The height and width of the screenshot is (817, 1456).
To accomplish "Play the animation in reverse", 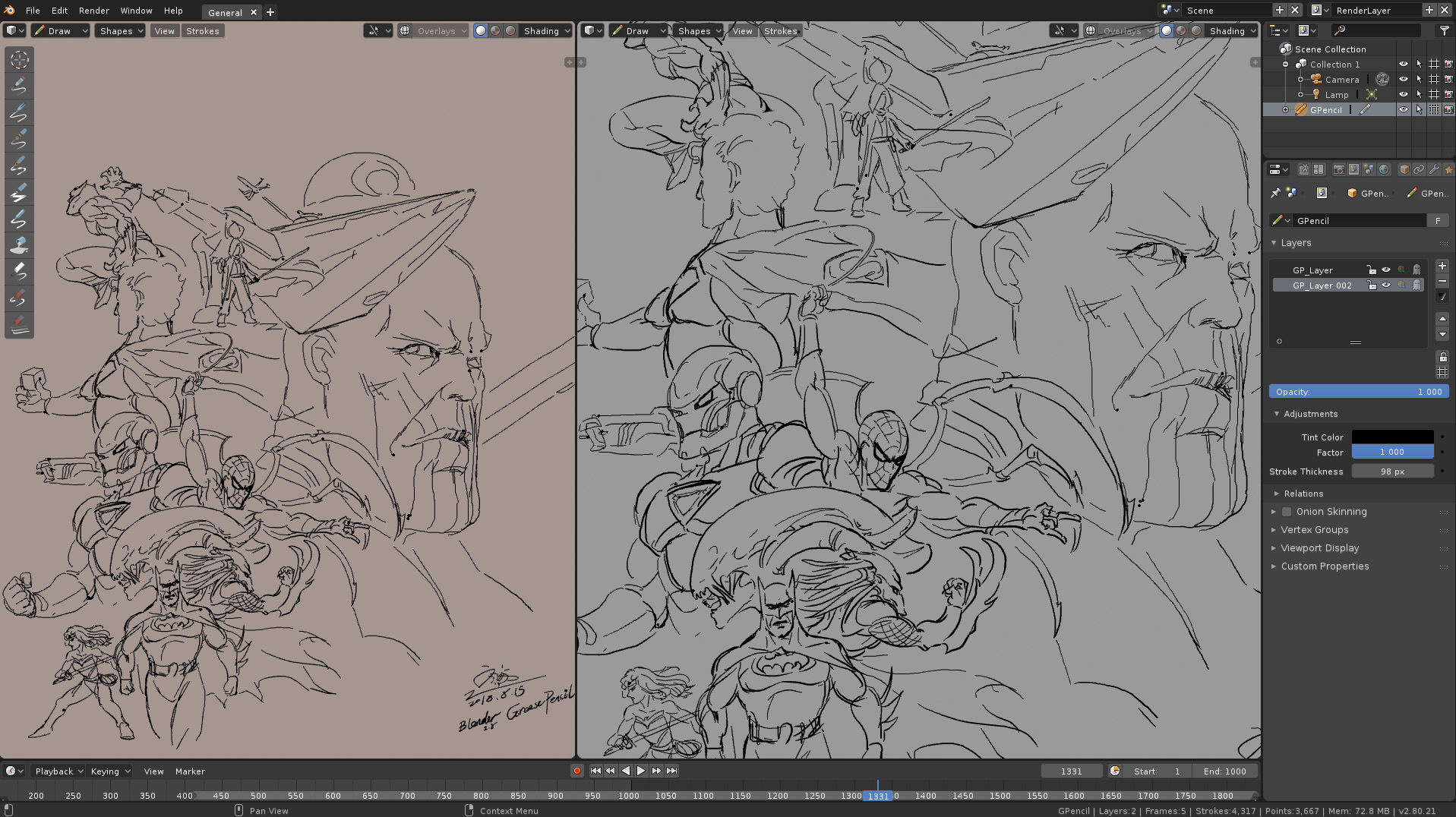I will (x=626, y=771).
